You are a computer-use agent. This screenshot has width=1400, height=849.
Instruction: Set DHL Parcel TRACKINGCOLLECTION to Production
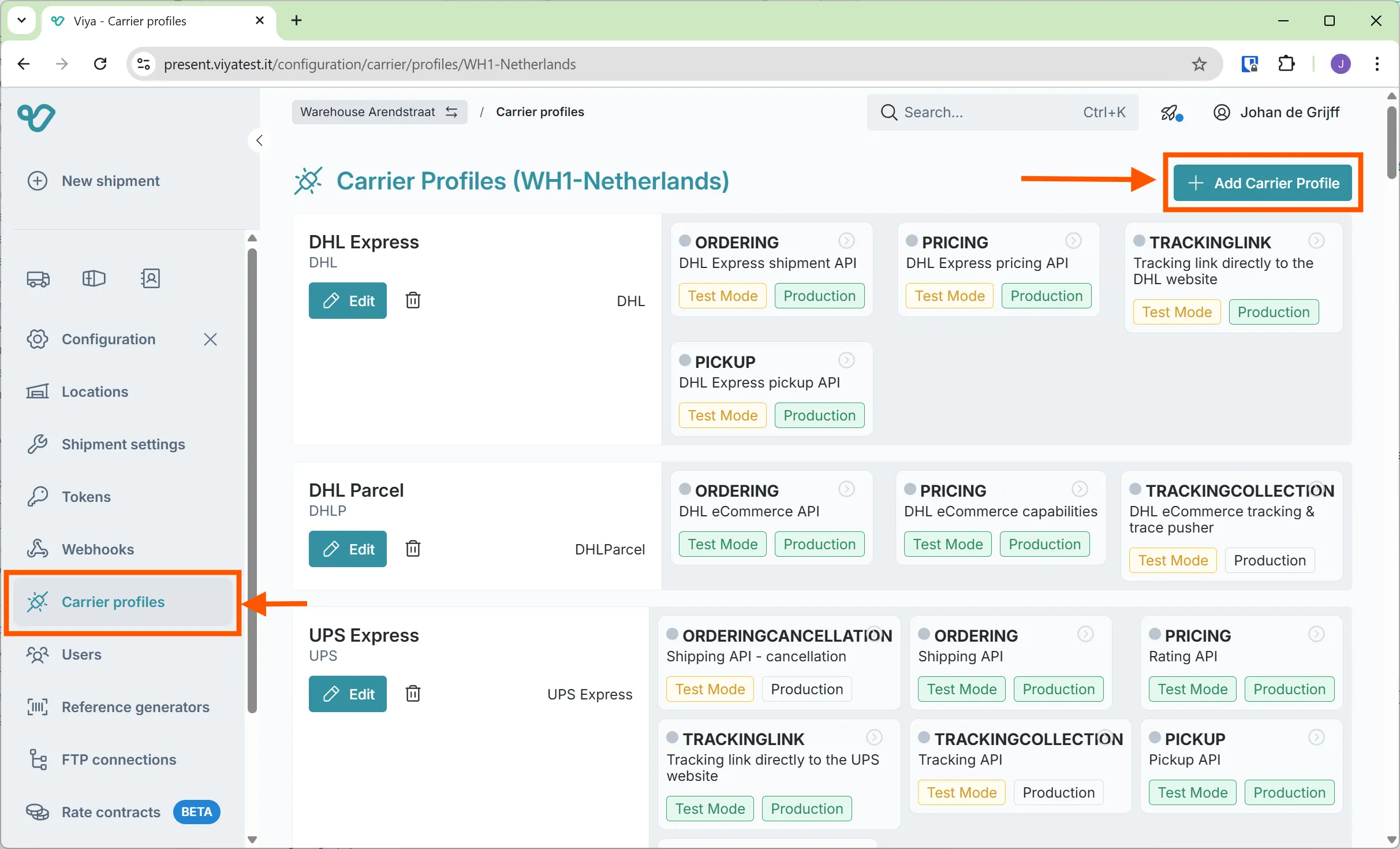[1269, 560]
